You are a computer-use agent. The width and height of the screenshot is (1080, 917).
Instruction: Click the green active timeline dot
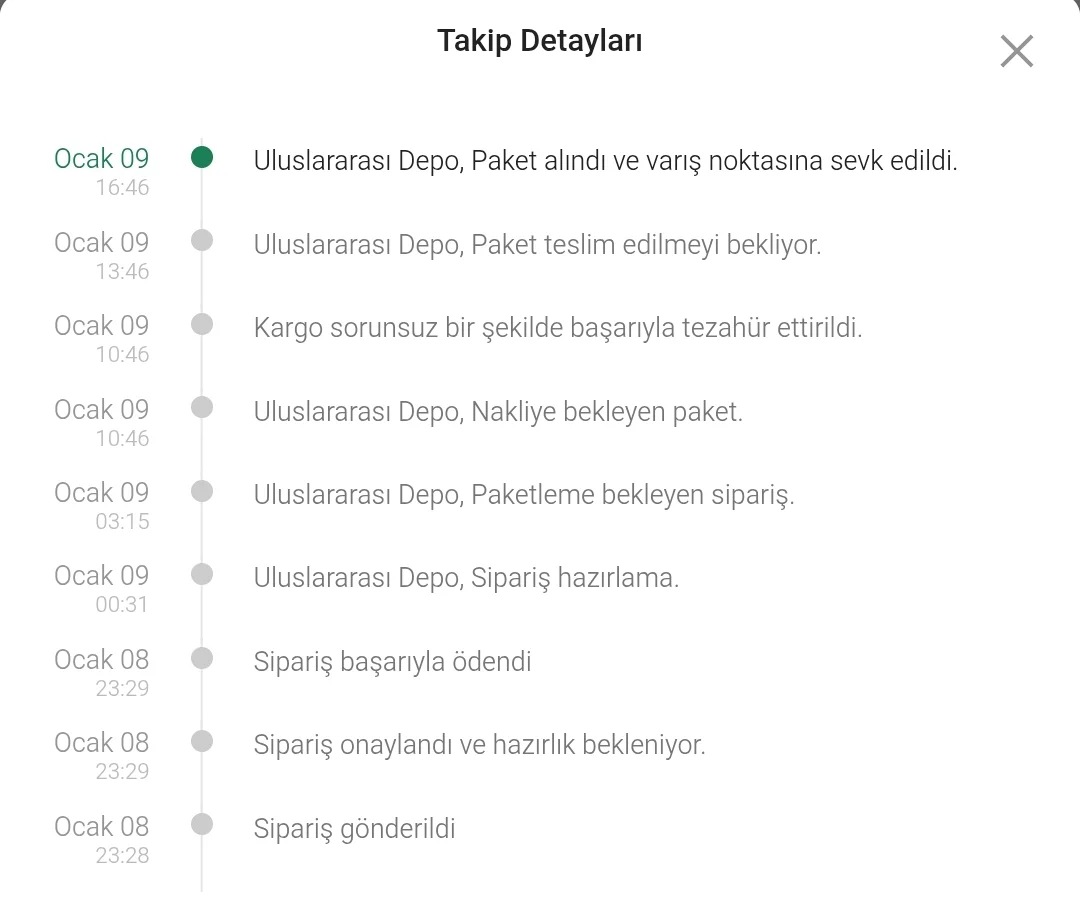coord(202,157)
